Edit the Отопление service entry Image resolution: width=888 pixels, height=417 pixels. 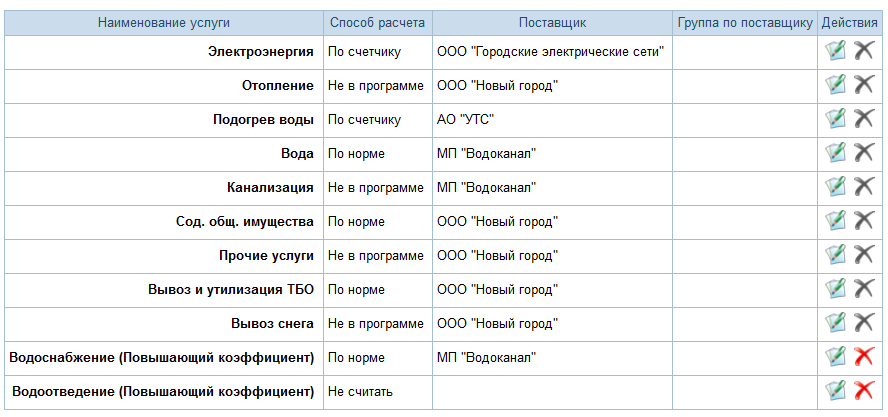[835, 85]
